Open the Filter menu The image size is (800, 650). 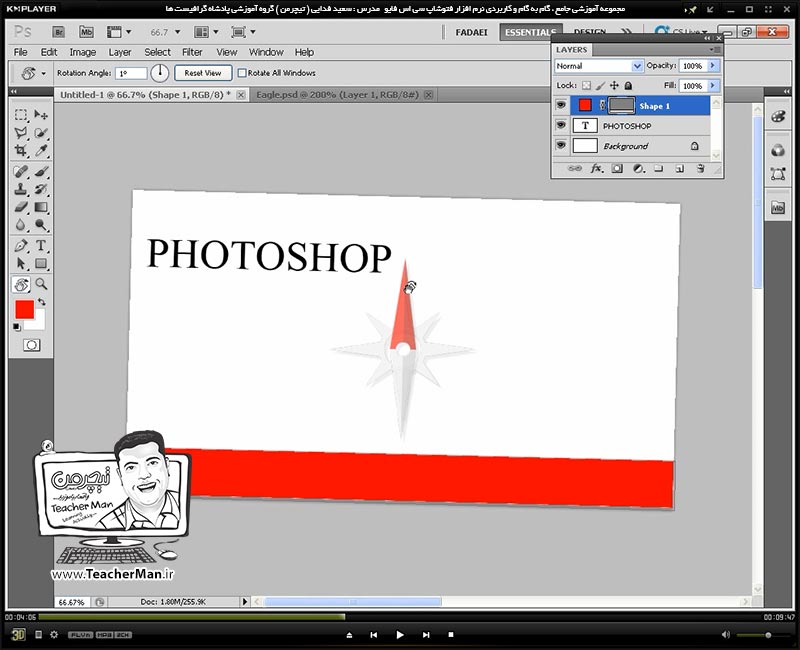pos(192,52)
